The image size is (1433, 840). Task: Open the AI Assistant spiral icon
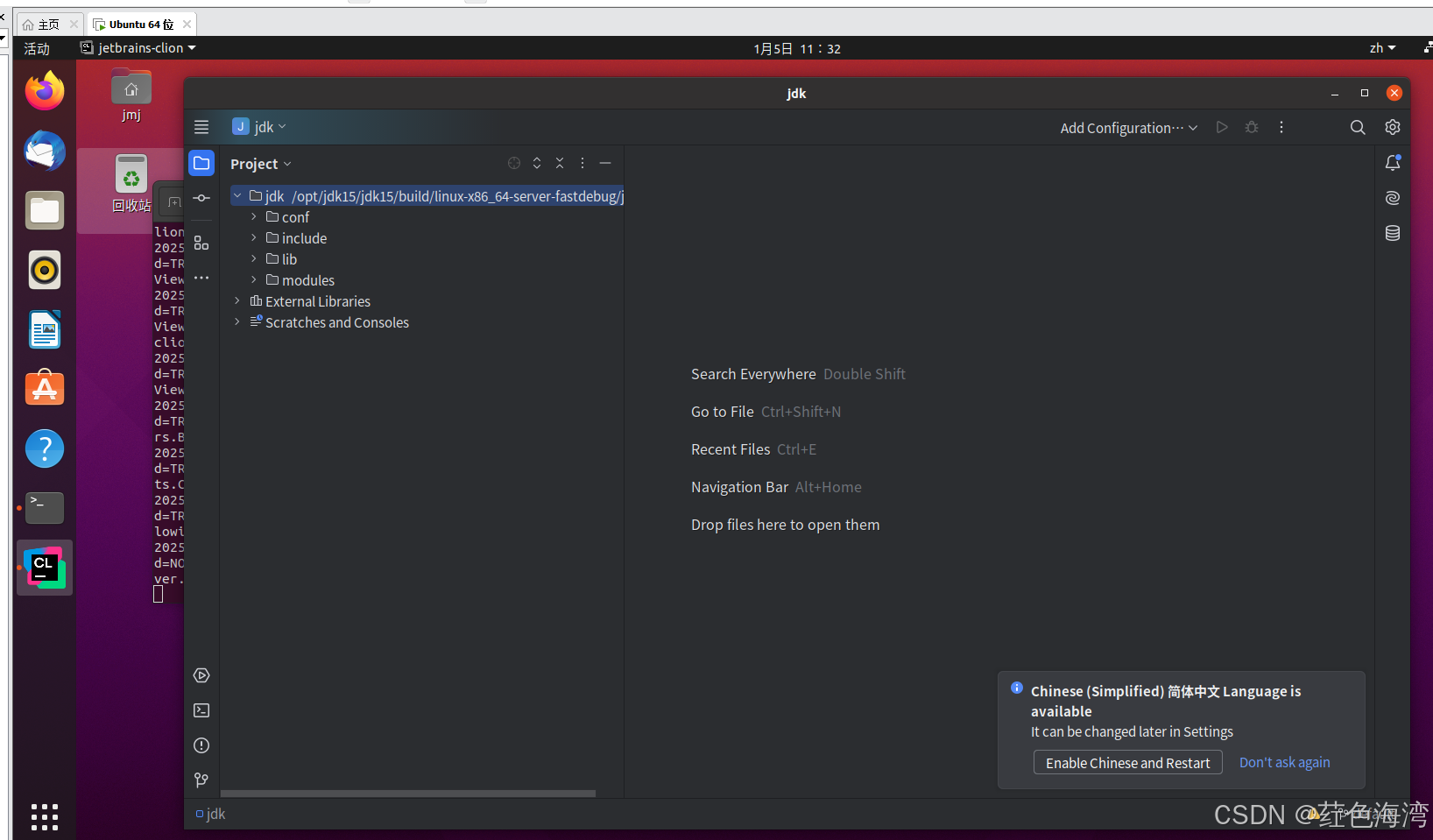1393,198
